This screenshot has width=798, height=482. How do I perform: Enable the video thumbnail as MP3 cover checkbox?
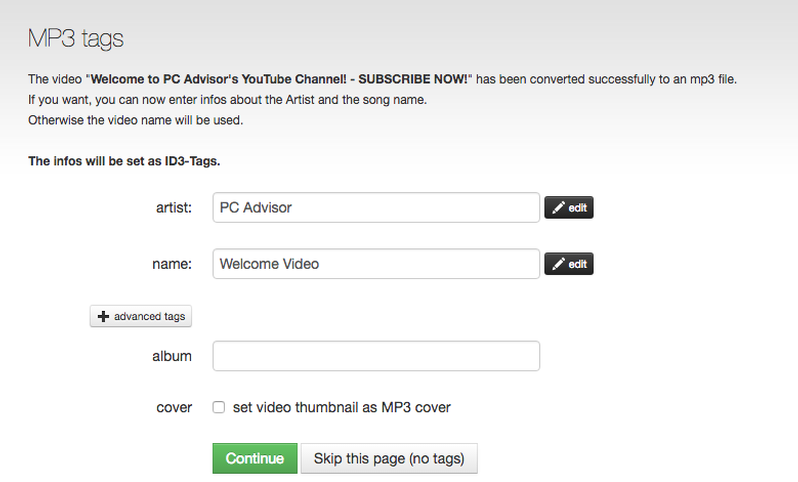218,407
